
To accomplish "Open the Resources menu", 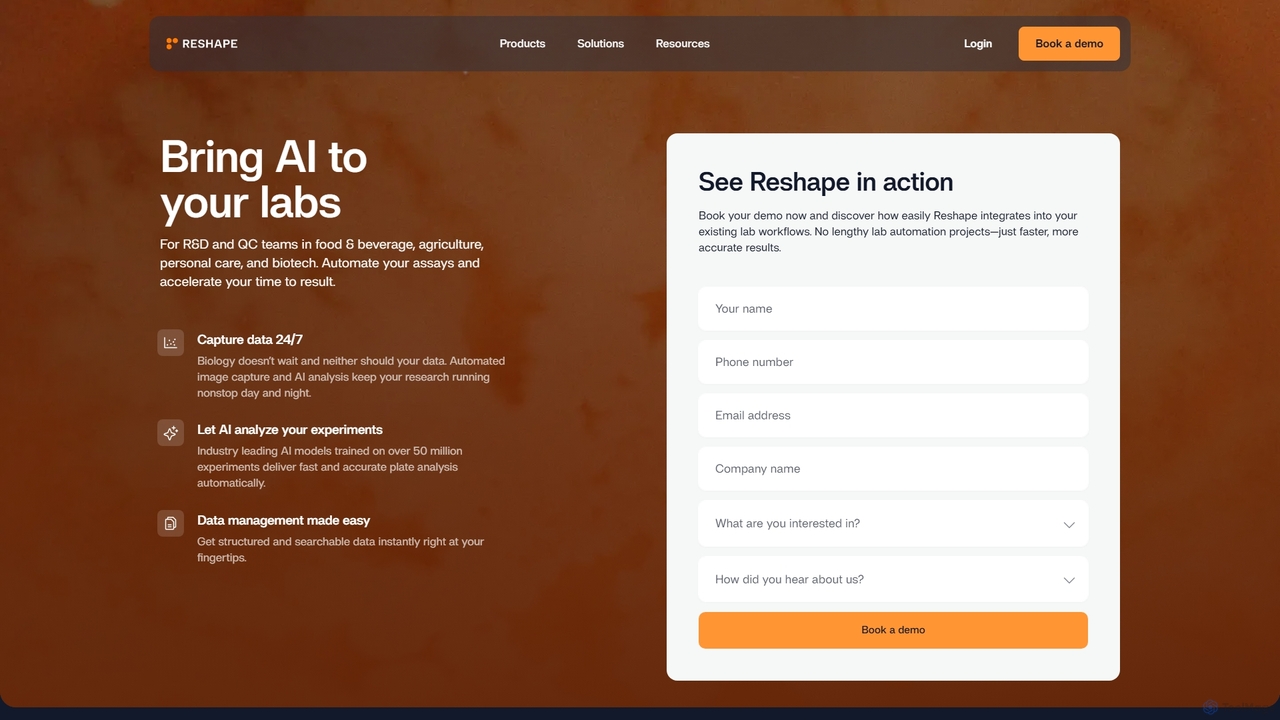I will pos(682,44).
